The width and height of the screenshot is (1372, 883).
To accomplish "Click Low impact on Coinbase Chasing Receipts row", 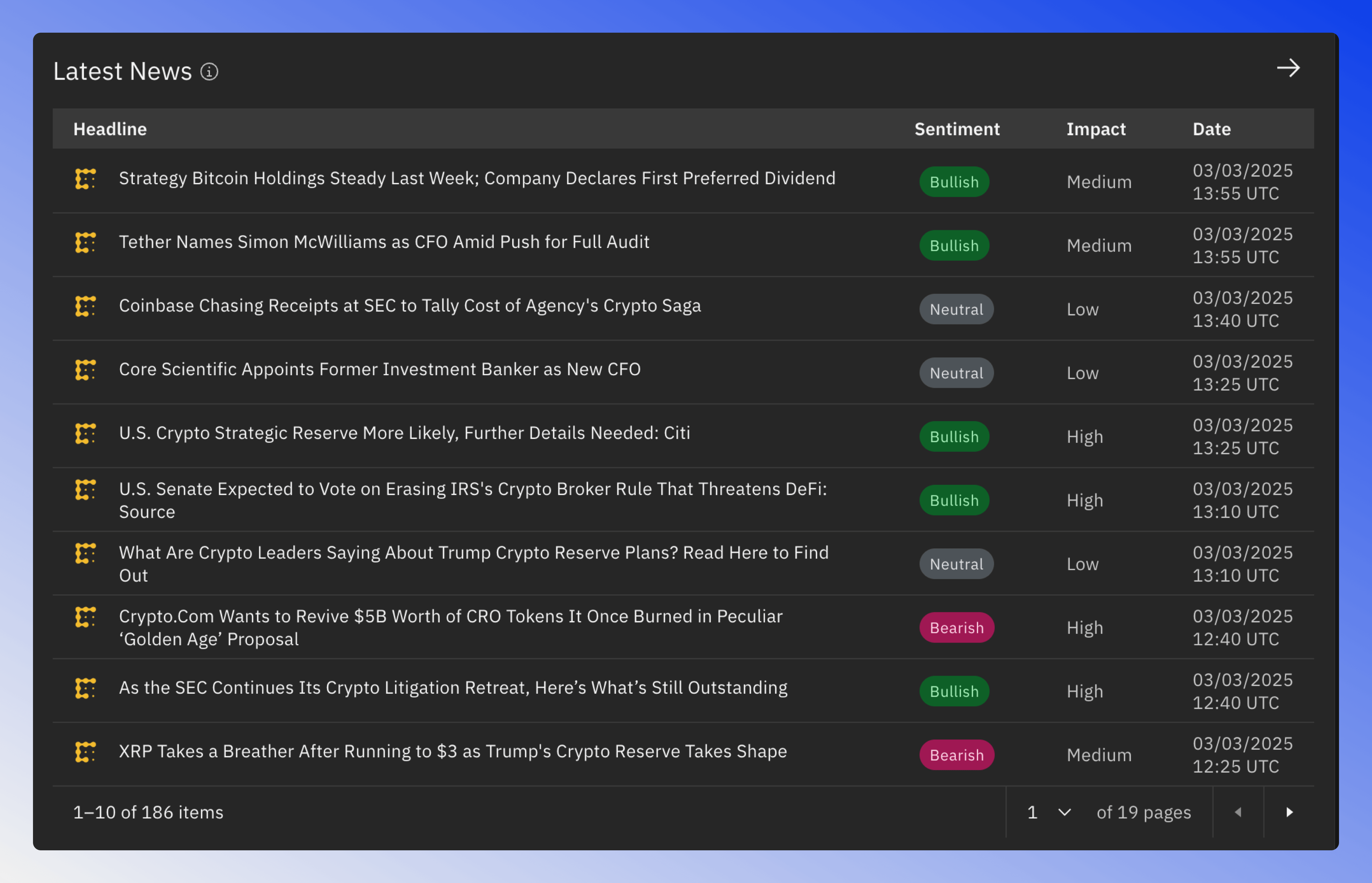I will [1083, 309].
